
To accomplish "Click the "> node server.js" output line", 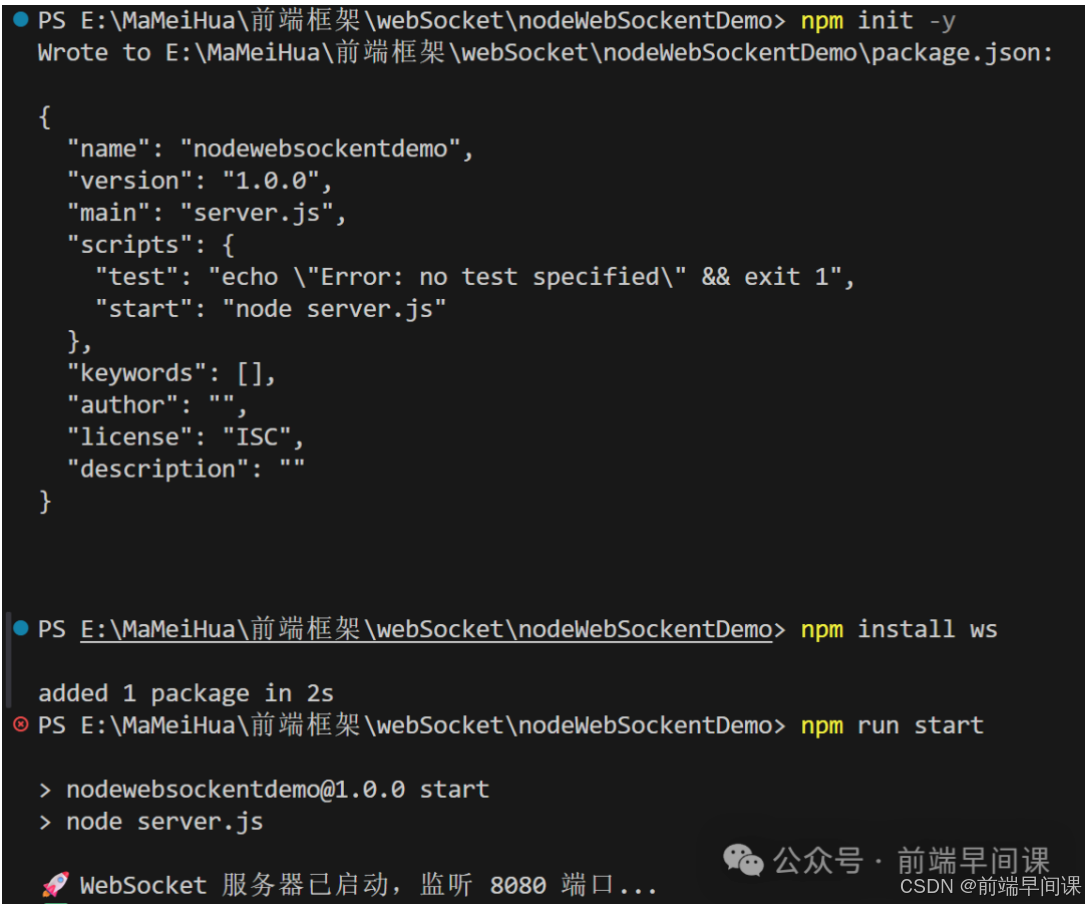I will [164, 821].
